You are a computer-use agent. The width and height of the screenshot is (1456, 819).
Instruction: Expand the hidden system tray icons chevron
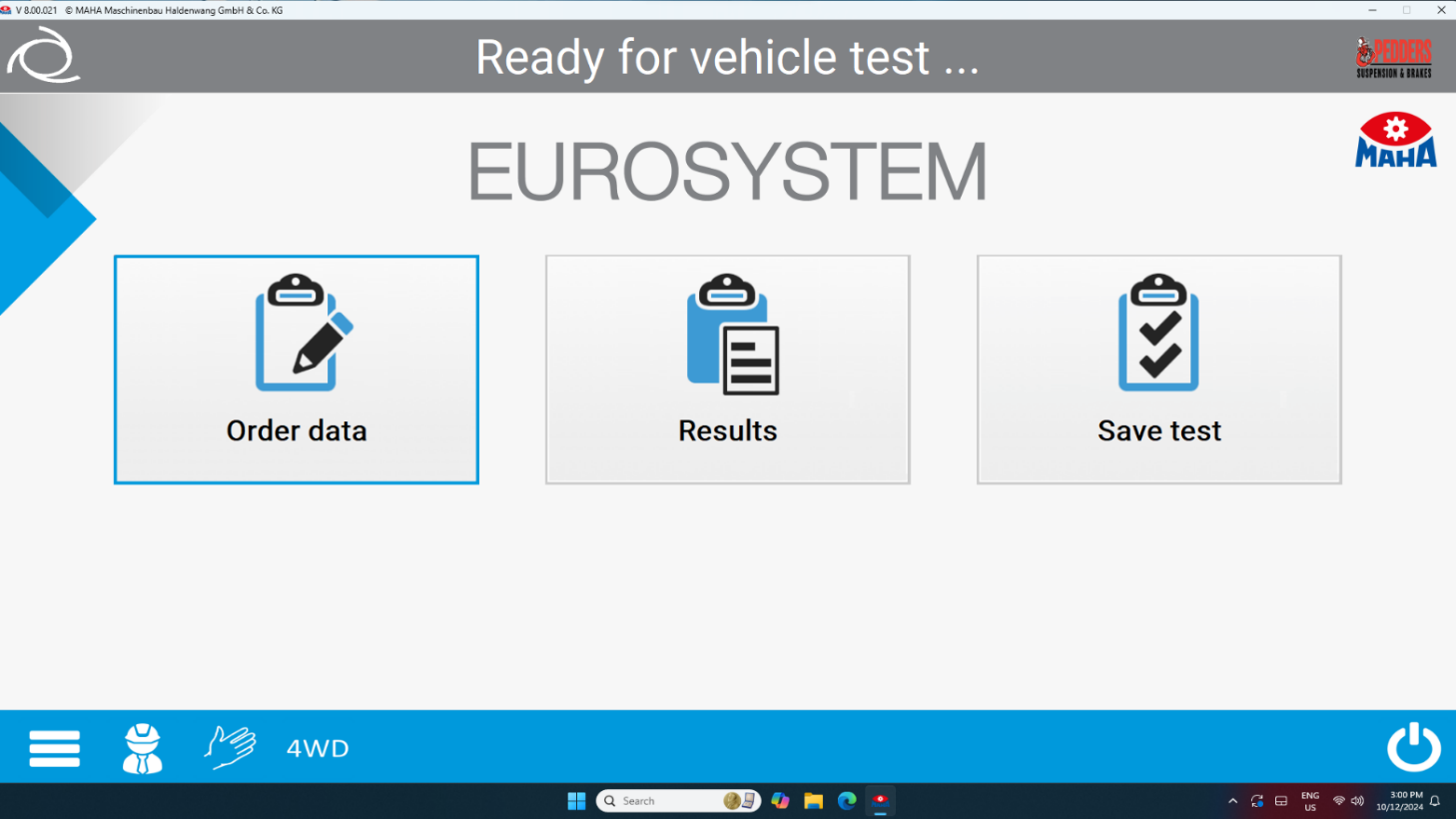pos(1232,801)
